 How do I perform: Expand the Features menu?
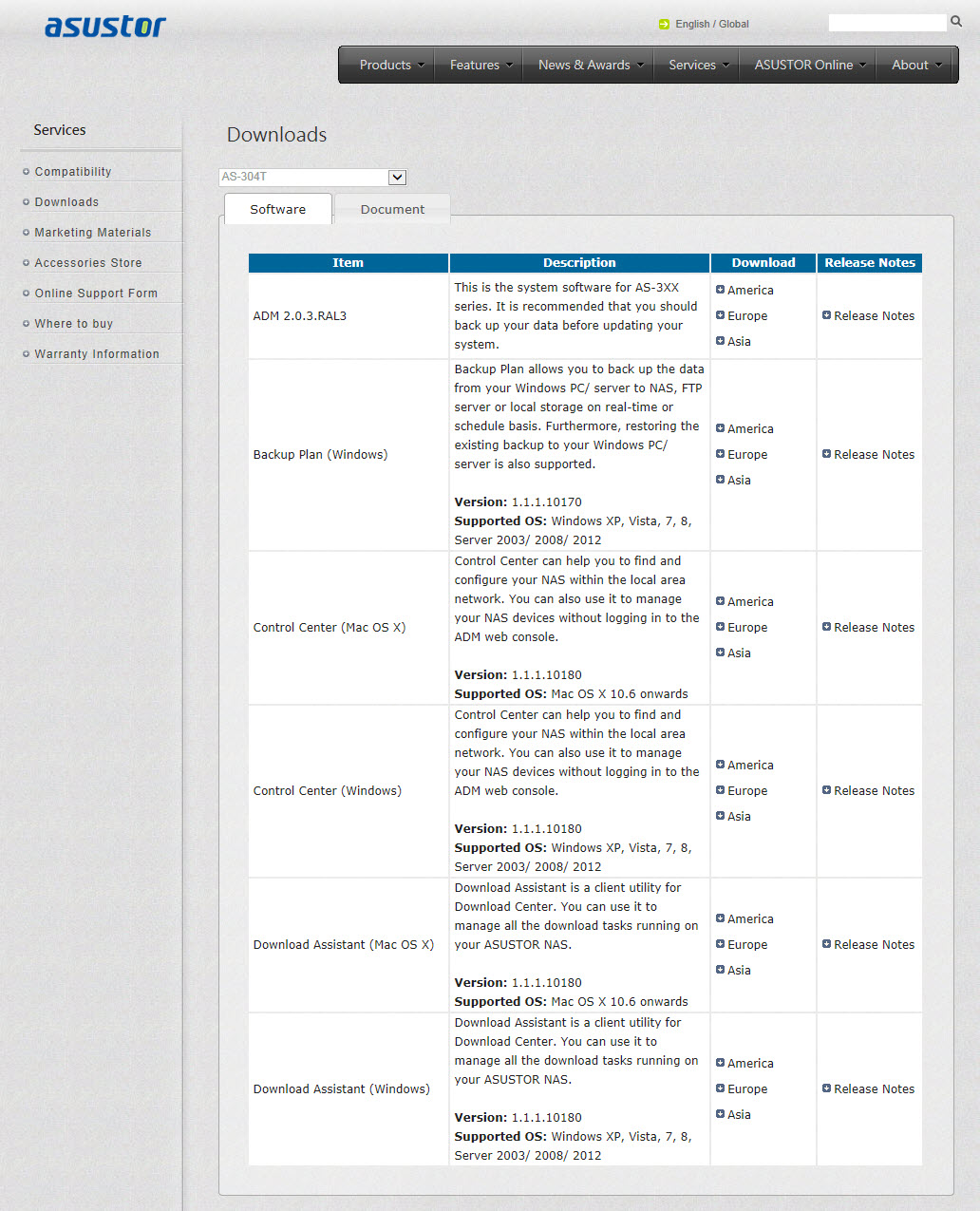click(x=481, y=65)
